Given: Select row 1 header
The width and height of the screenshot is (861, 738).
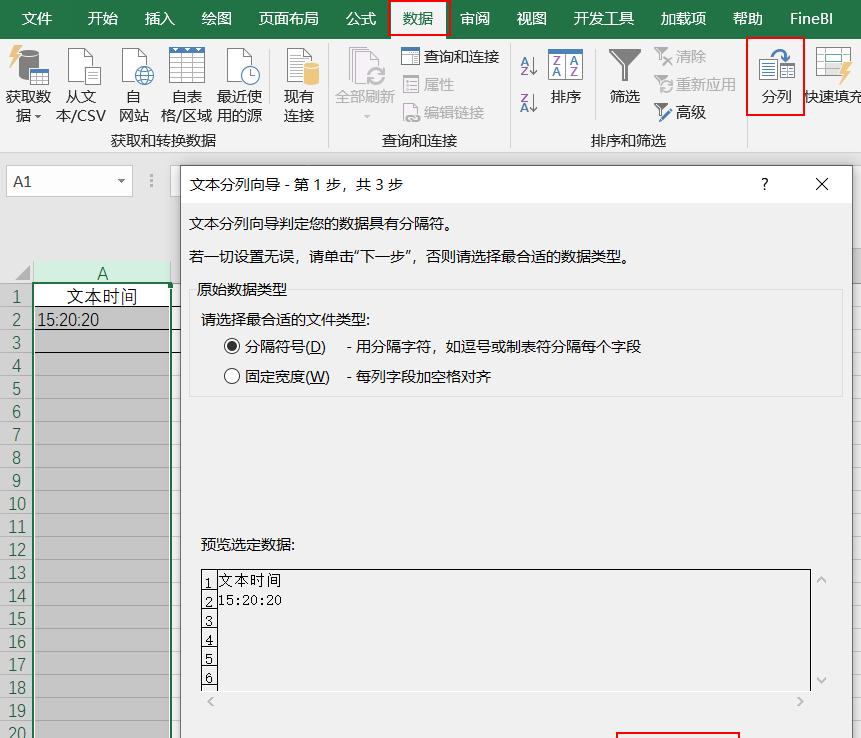Looking at the screenshot, I should (16, 297).
